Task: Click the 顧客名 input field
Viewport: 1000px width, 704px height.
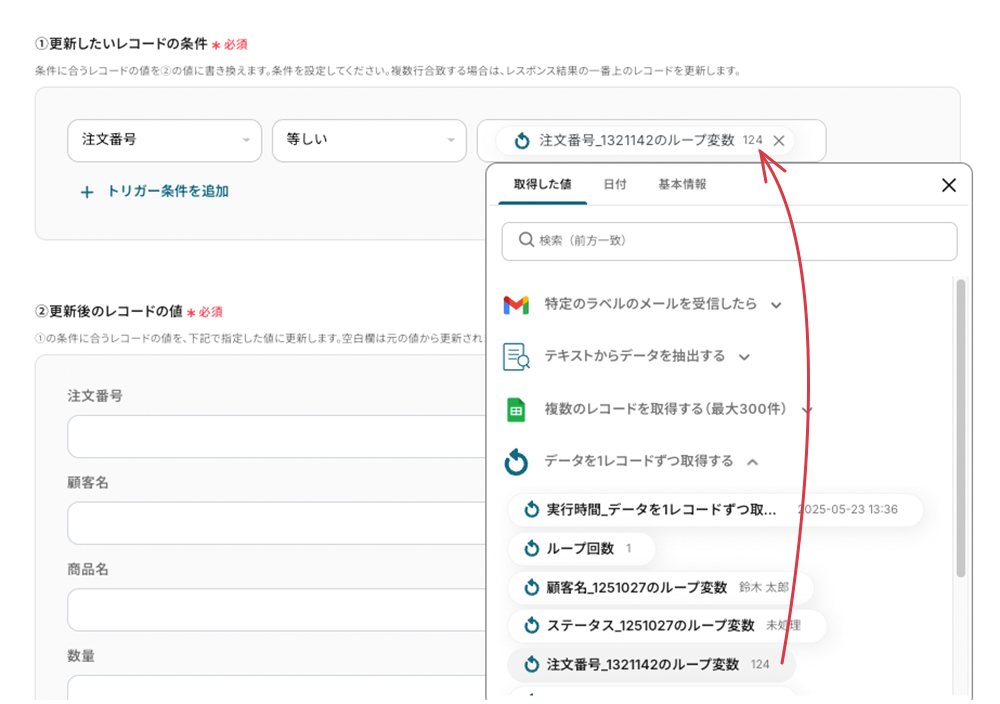Action: pos(275,523)
